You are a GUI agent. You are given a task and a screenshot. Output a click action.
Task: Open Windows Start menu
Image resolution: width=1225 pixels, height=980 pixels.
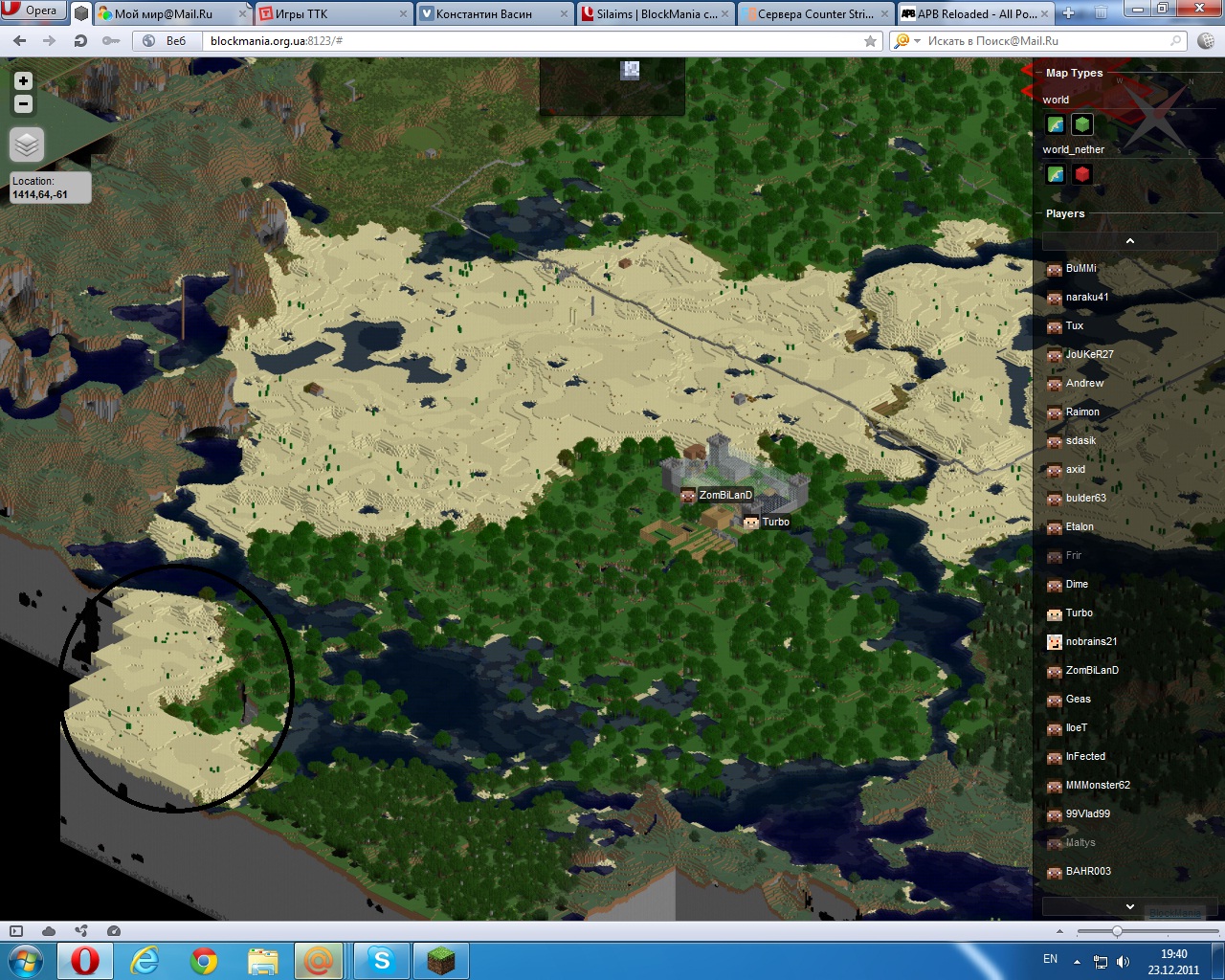26,960
